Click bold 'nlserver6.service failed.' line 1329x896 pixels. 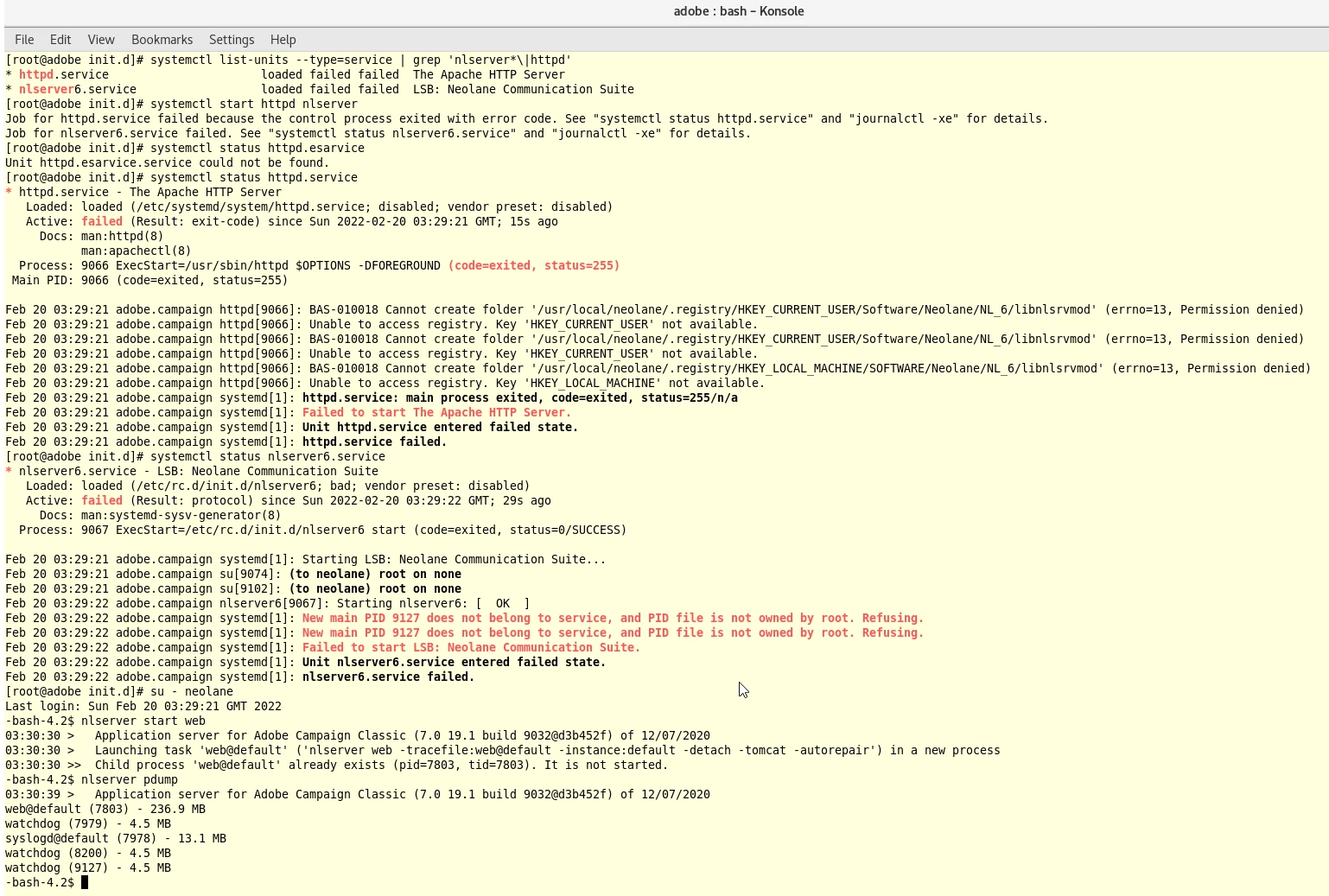click(389, 677)
